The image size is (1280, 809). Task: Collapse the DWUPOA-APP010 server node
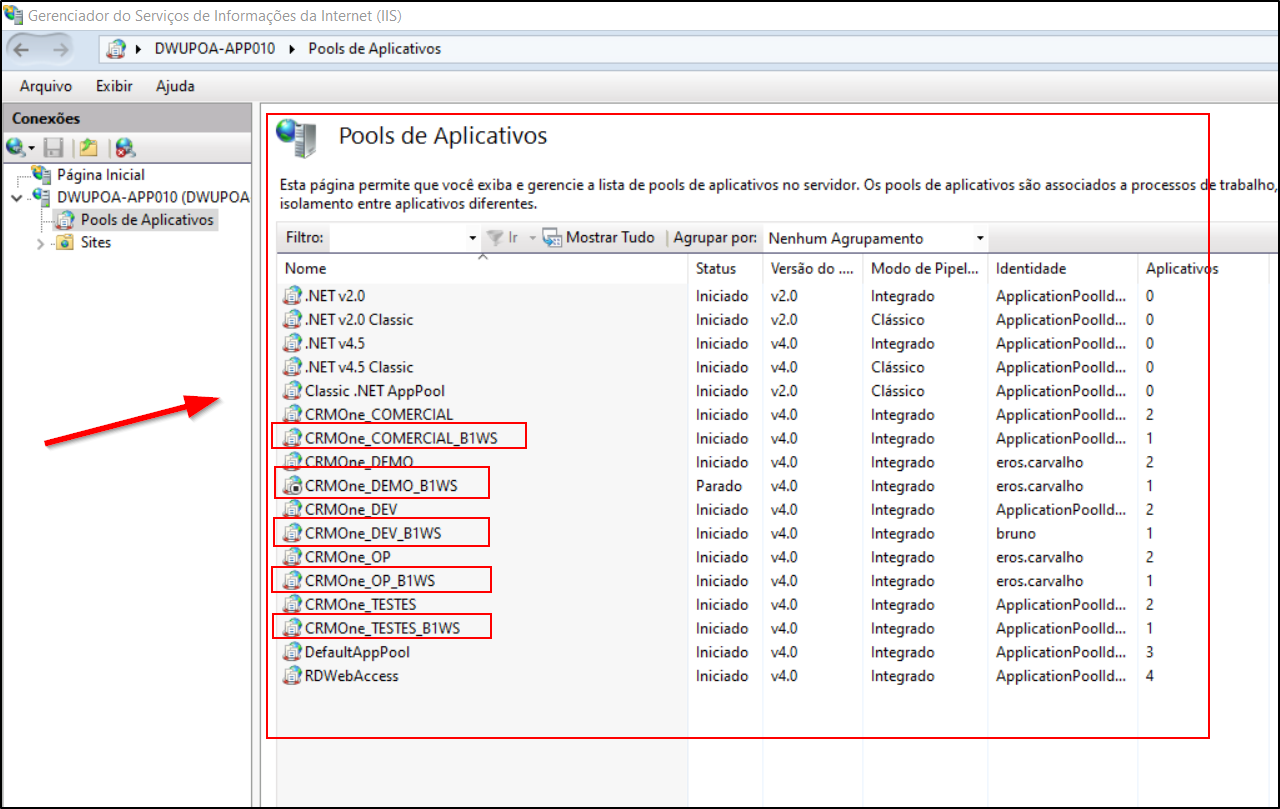(16, 197)
